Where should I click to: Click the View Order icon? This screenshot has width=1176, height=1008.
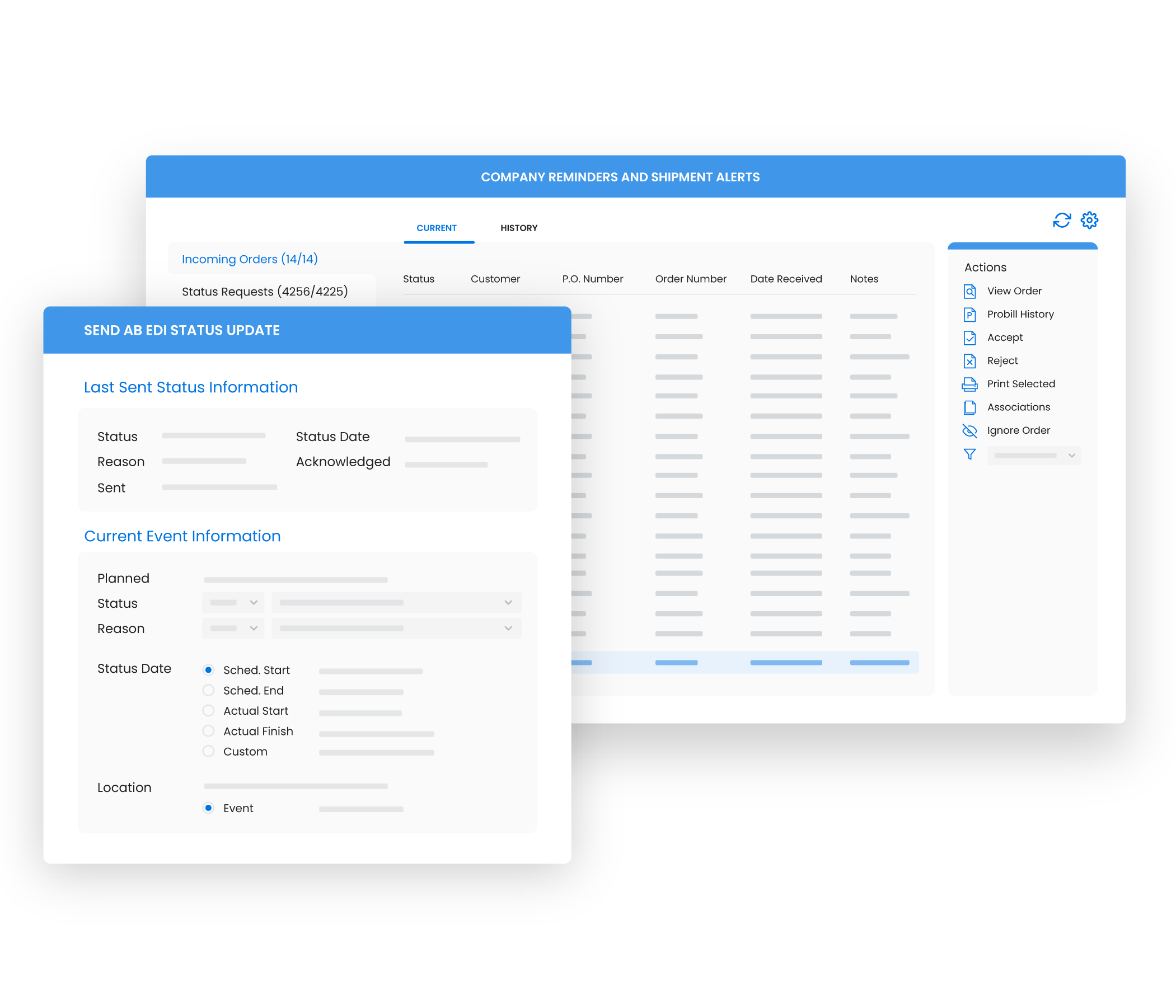969,291
